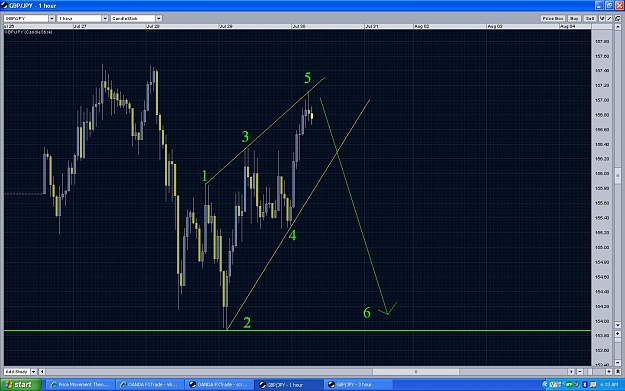The image size is (625, 391).
Task: Click the curved tool icon beside Sell
Action: pos(602,18)
